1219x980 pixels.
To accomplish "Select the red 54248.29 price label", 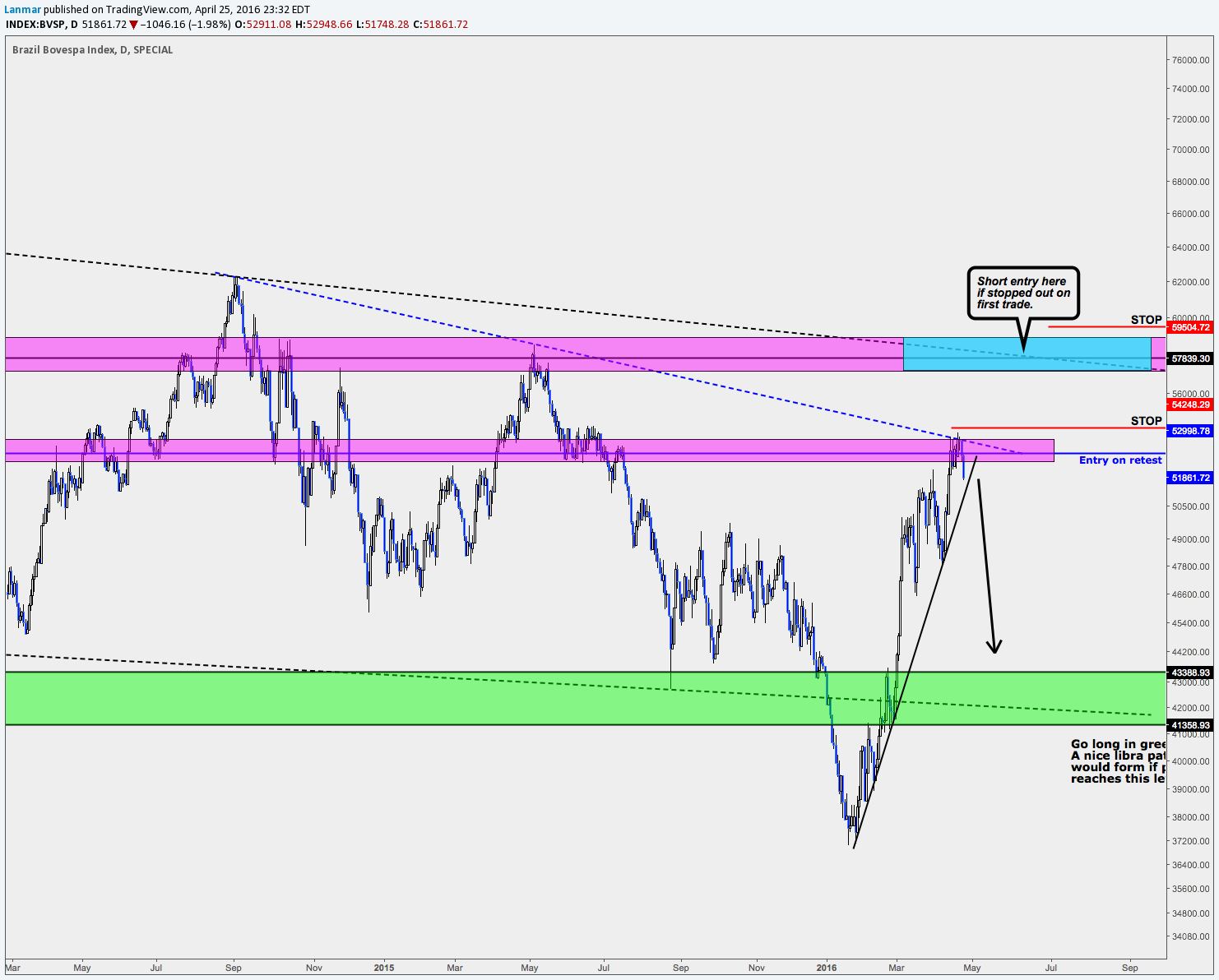I will [1190, 404].
